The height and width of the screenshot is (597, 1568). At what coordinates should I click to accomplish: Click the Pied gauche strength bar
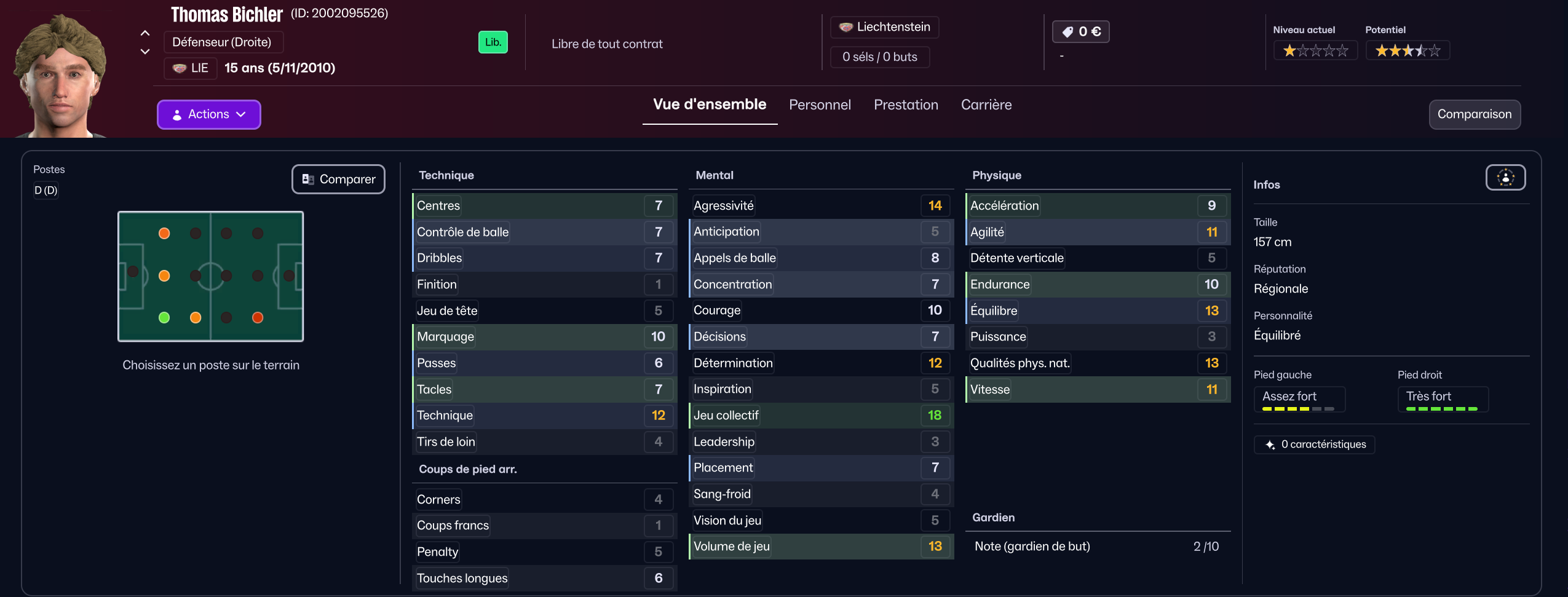(x=1298, y=408)
